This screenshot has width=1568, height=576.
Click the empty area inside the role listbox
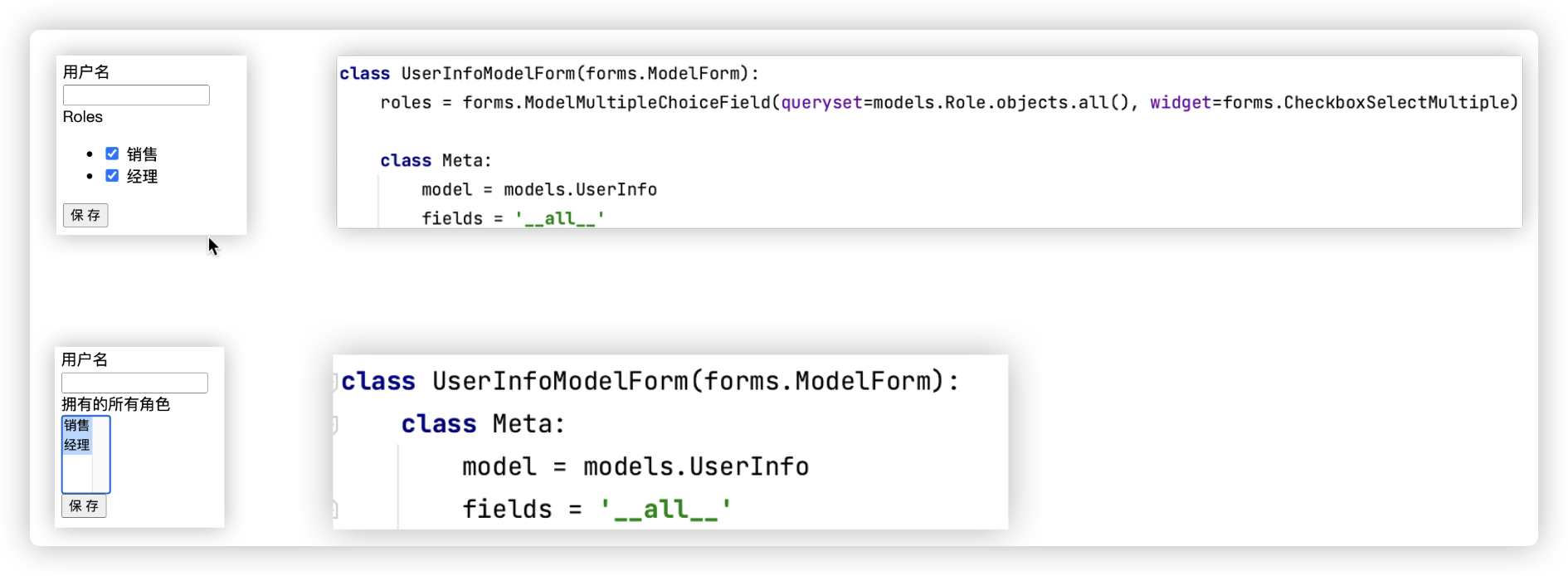pos(77,473)
